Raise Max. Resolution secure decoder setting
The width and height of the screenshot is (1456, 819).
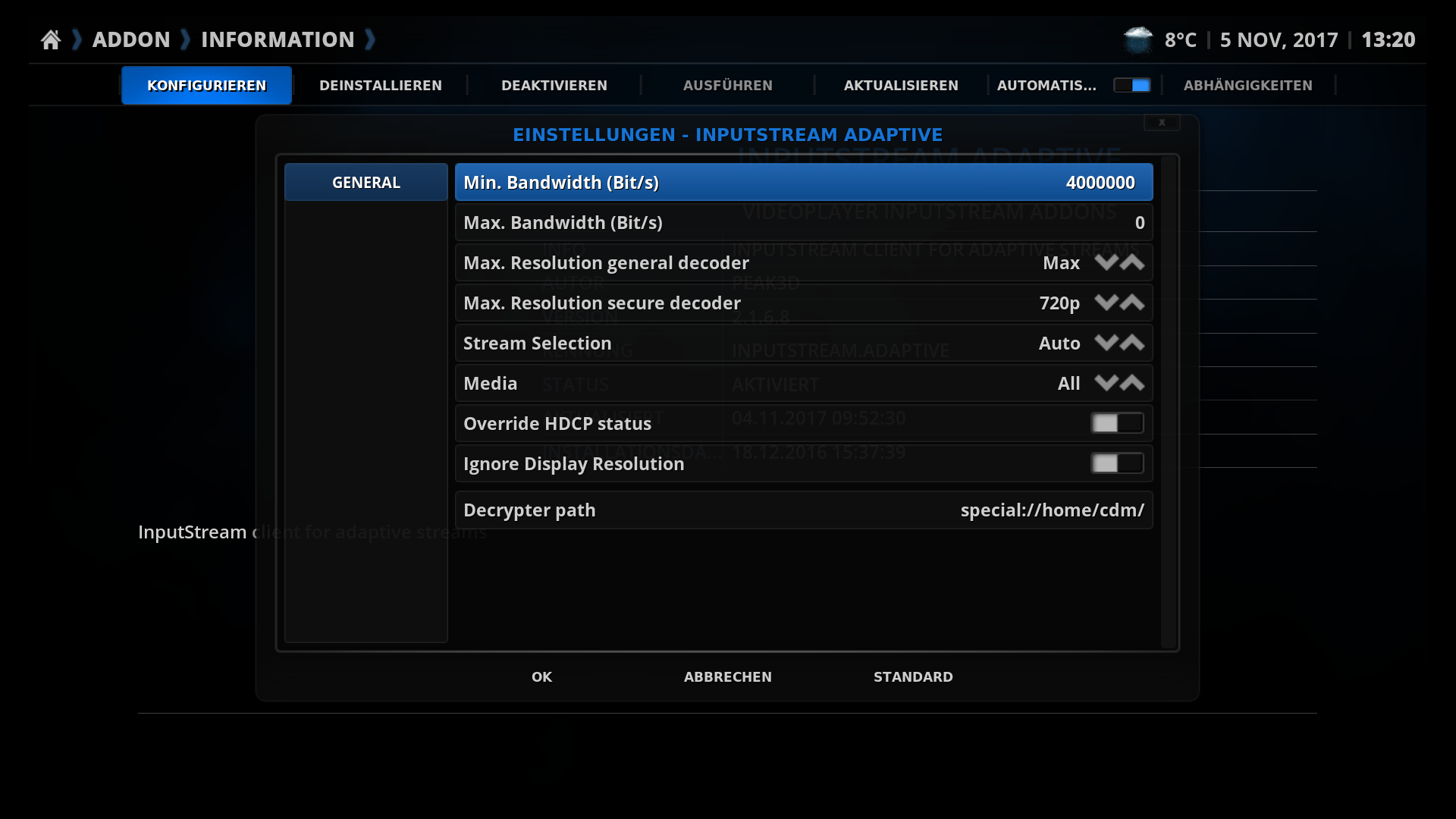click(1132, 303)
